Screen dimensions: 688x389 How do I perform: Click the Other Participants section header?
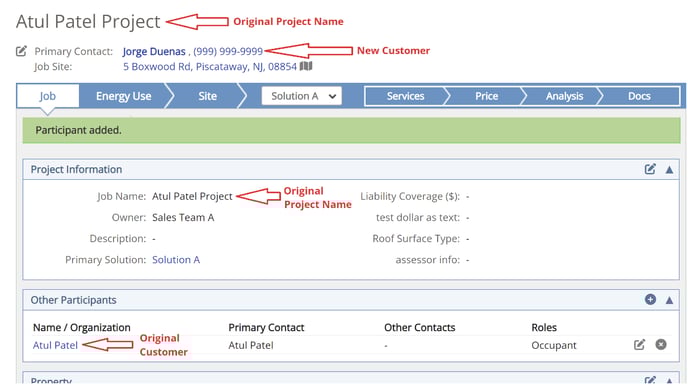[73, 300]
